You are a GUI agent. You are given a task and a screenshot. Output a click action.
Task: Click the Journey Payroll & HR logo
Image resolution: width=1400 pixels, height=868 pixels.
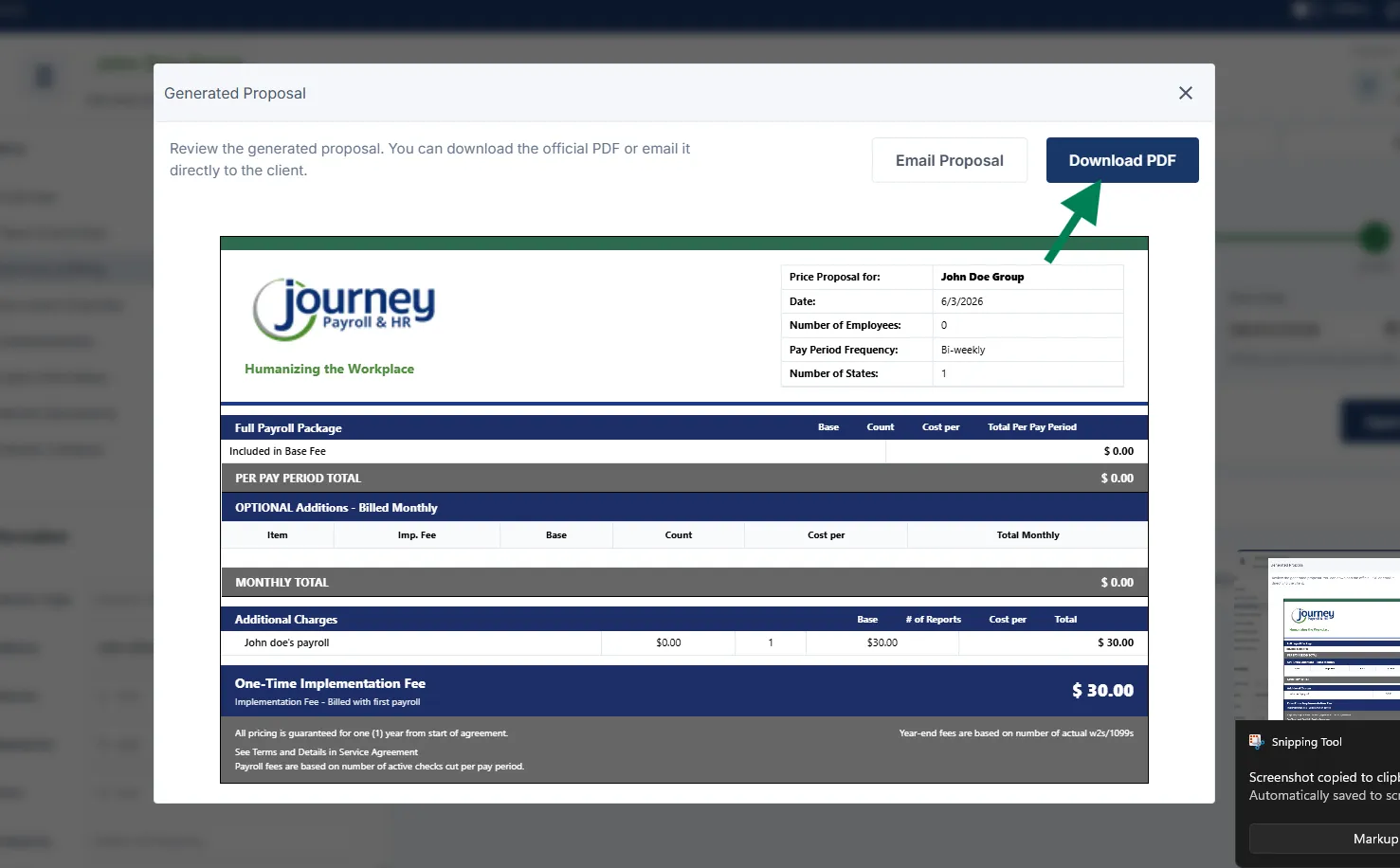tap(344, 309)
